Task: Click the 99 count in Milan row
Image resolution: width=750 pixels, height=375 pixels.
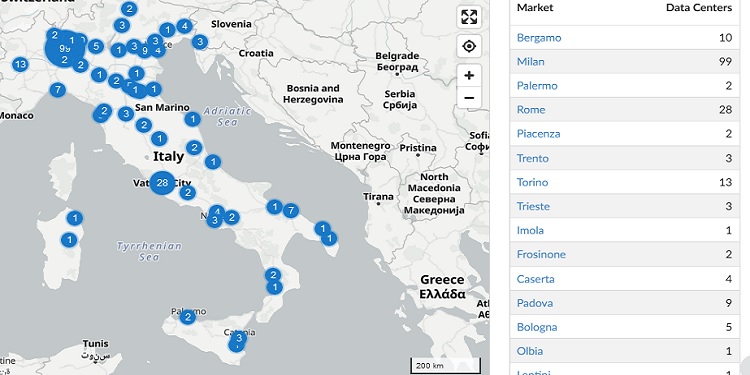Action: point(725,62)
